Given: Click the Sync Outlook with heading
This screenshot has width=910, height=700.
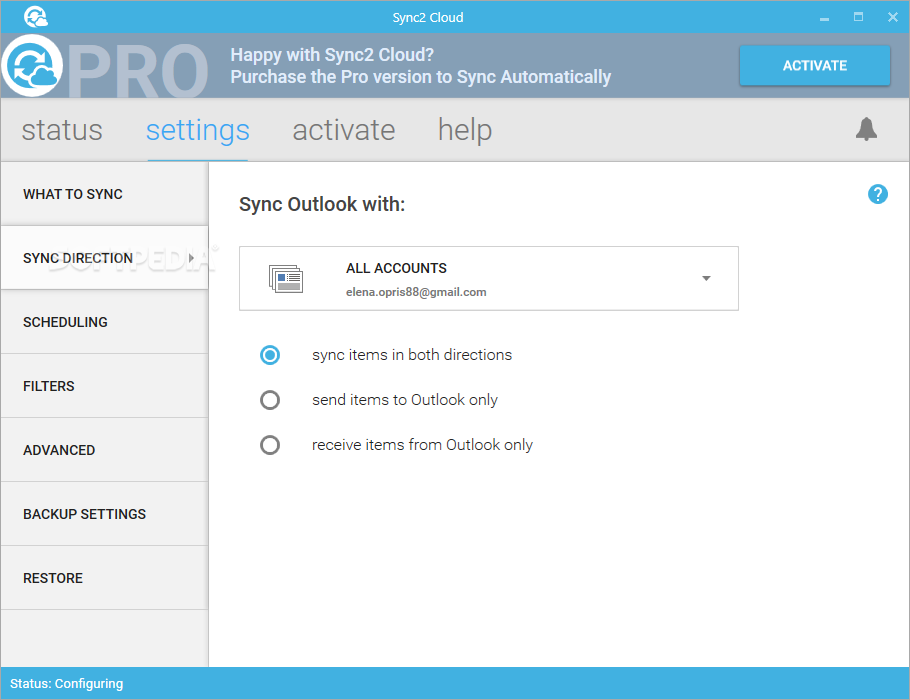Looking at the screenshot, I should click(322, 204).
